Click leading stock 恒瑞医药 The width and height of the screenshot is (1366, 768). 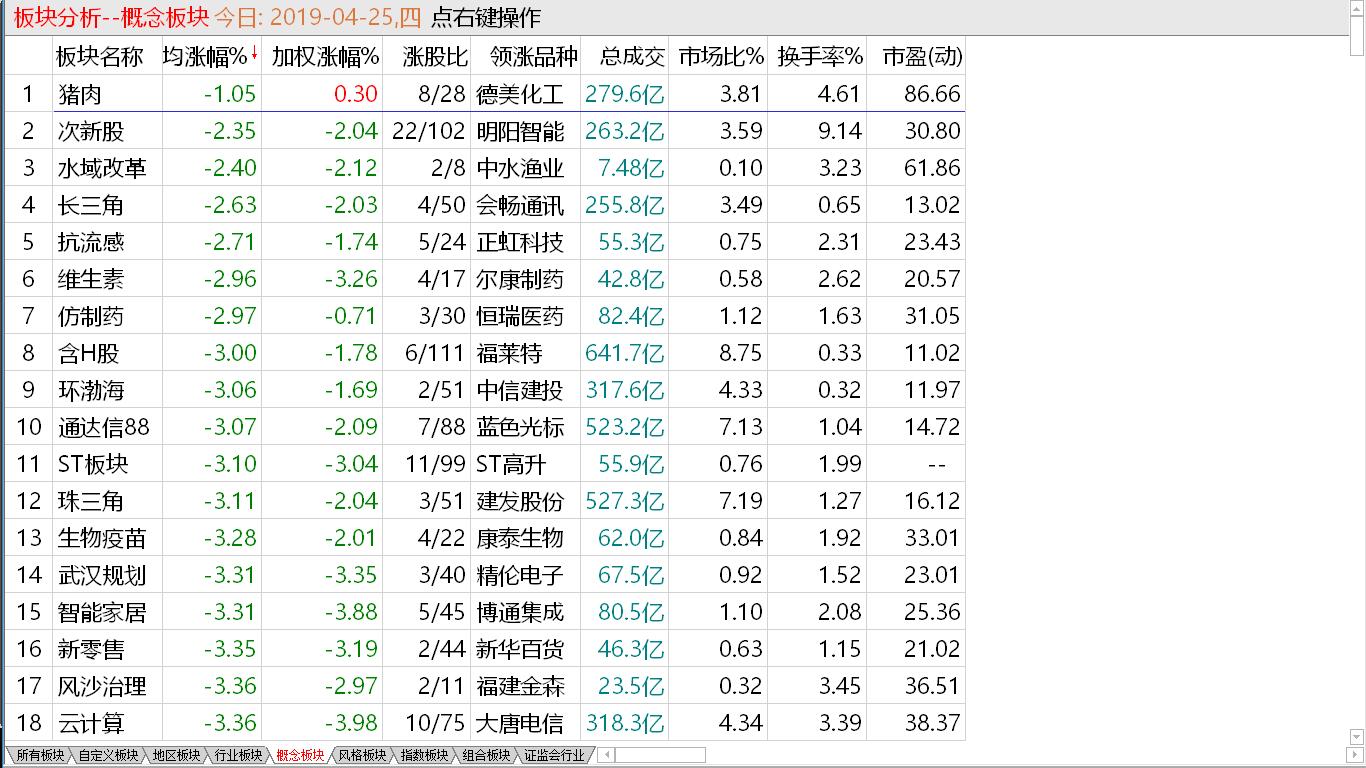520,316
